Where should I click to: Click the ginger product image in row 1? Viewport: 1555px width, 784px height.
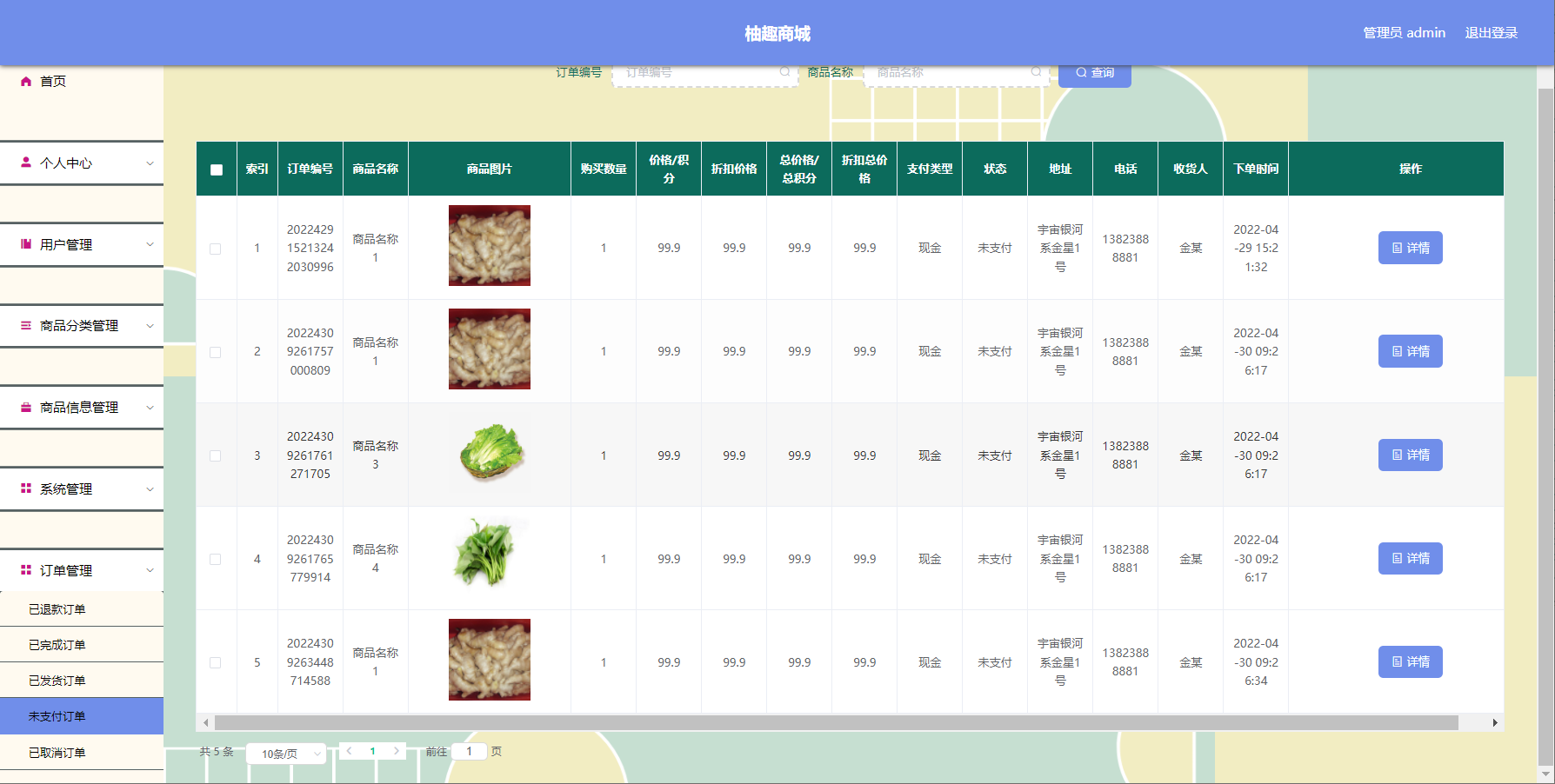pyautogui.click(x=489, y=246)
